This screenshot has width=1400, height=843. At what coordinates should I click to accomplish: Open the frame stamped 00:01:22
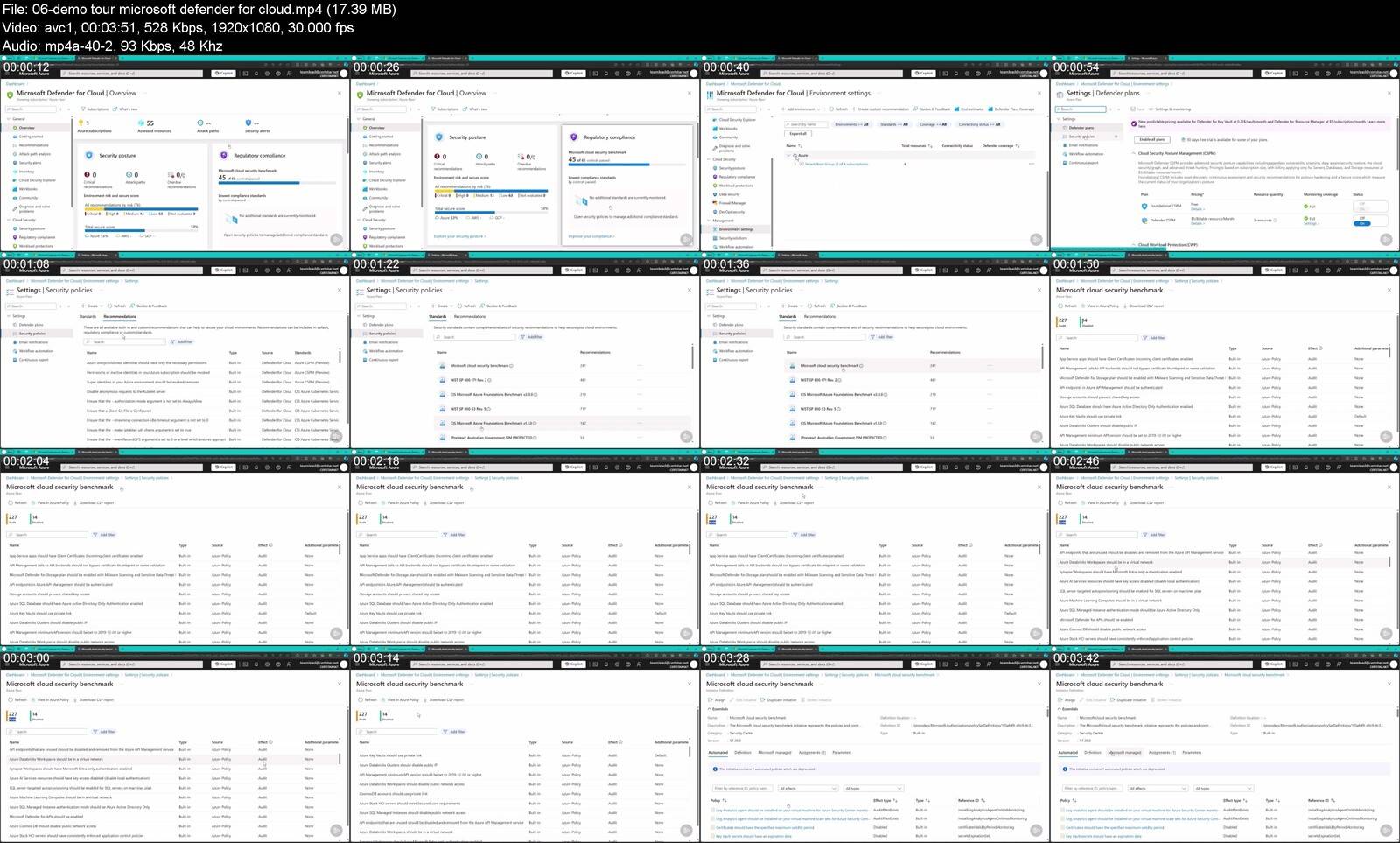click(x=525, y=352)
